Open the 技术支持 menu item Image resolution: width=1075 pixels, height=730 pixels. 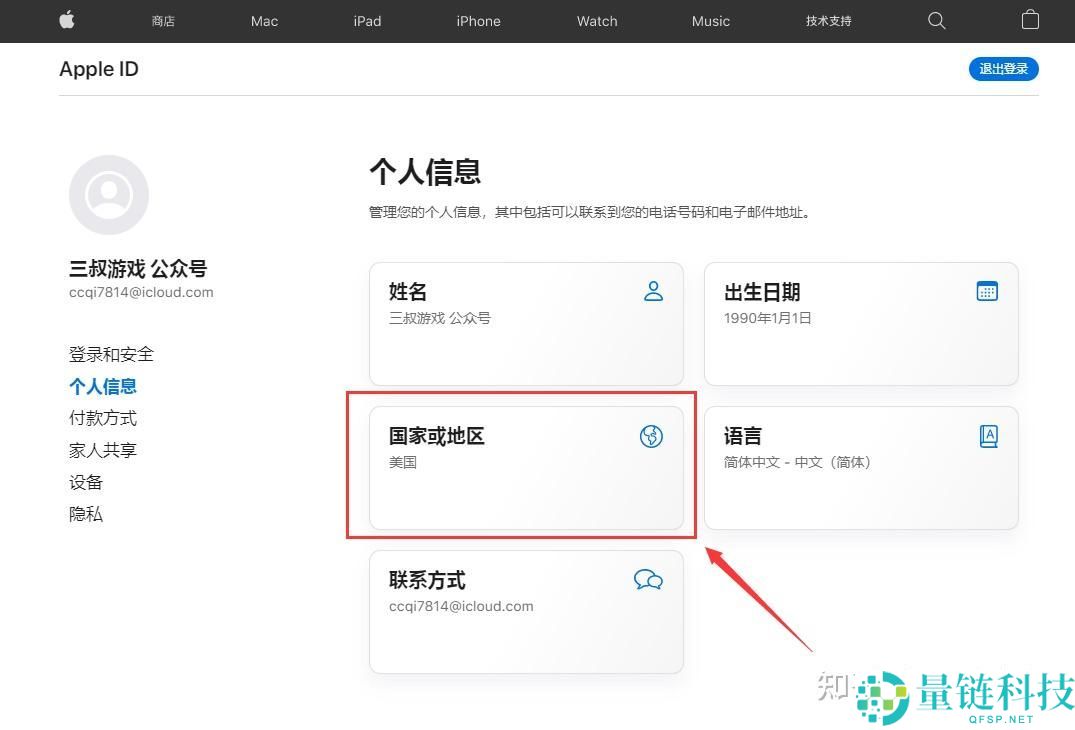pos(828,20)
